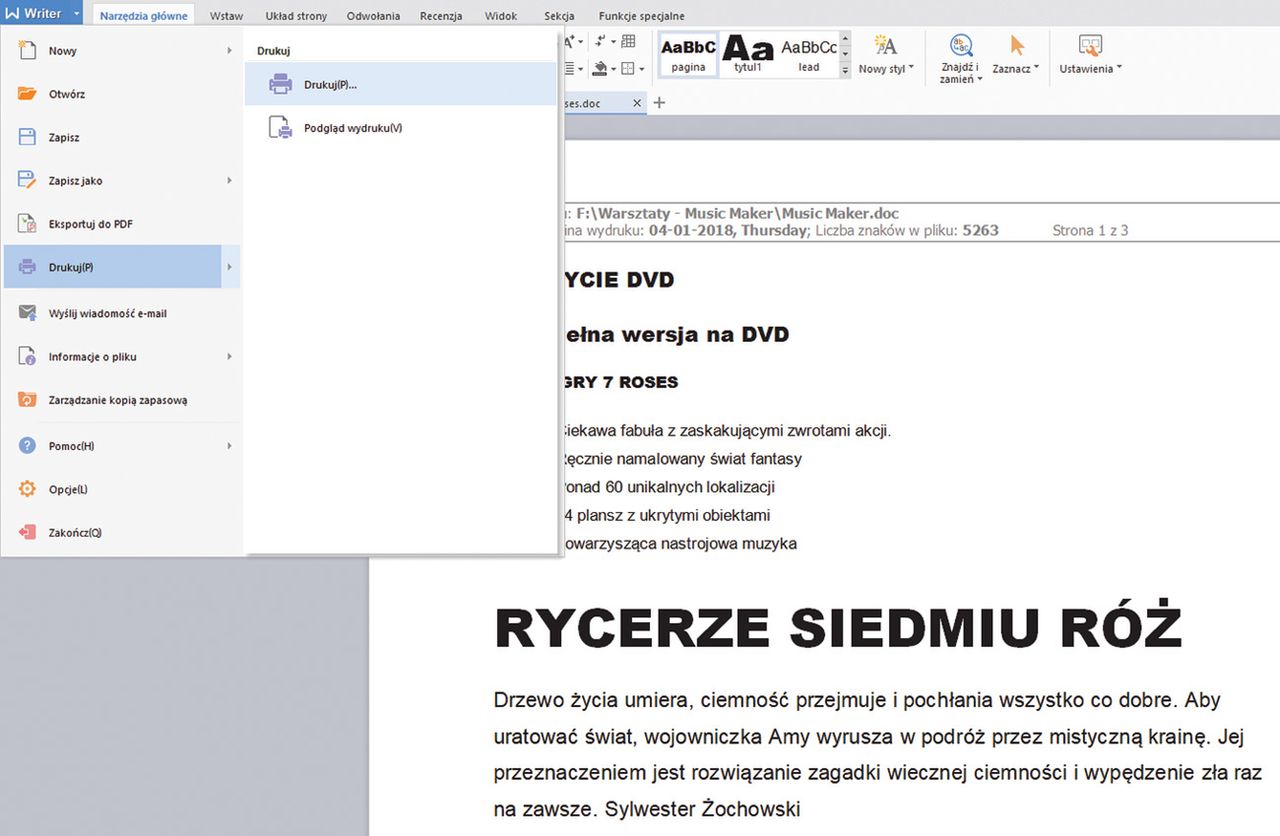Switch to the Wstaw tab
This screenshot has width=1280, height=836.
coord(227,16)
